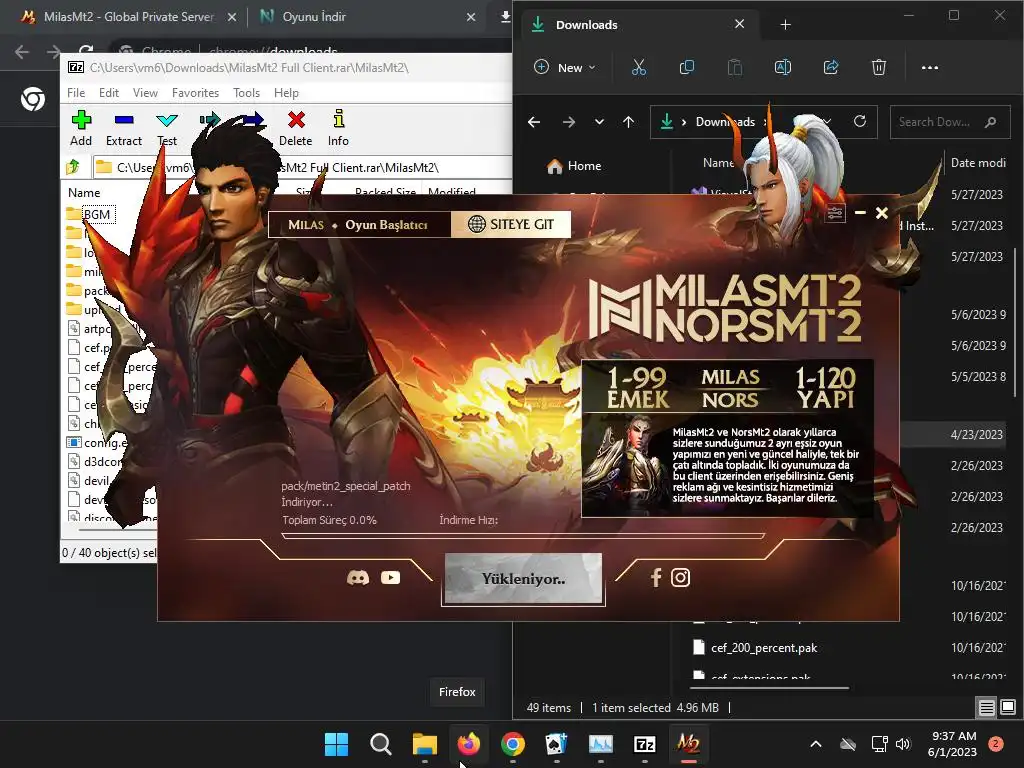The height and width of the screenshot is (768, 1024).
Task: Click Explorer horizontal scrollbar
Action: click(x=769, y=688)
